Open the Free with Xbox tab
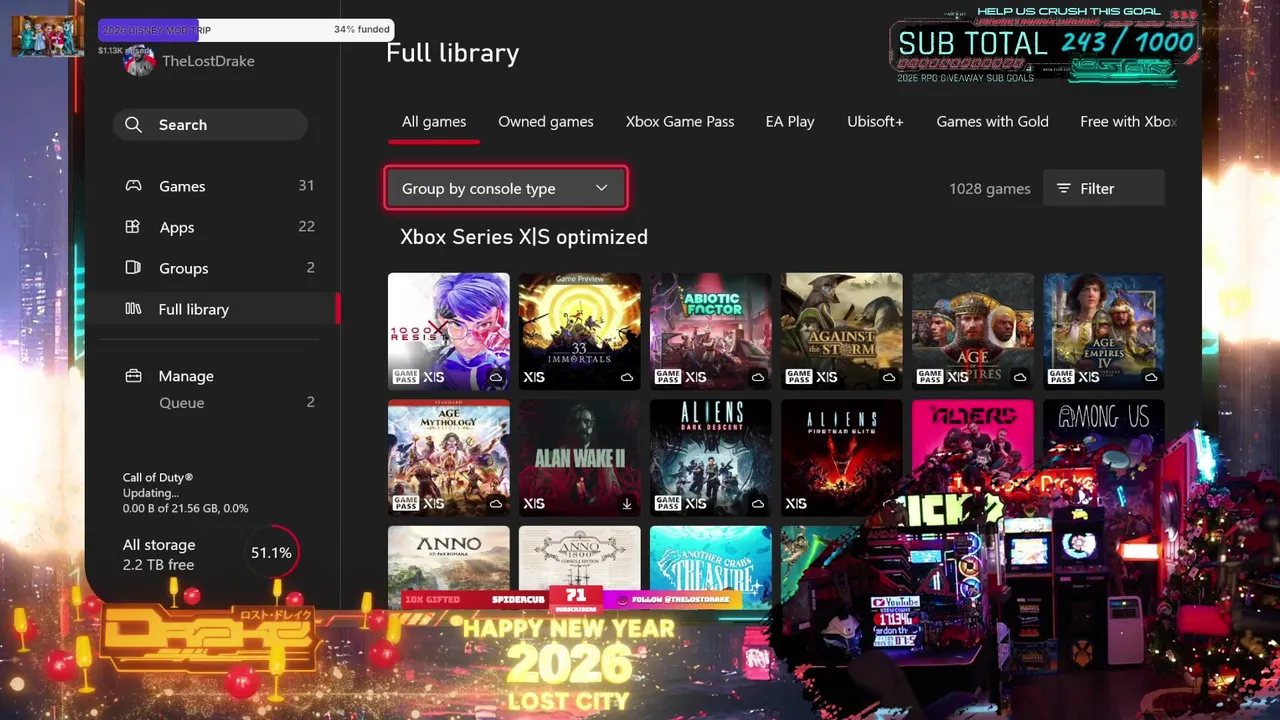This screenshot has height=720, width=1280. point(1128,121)
